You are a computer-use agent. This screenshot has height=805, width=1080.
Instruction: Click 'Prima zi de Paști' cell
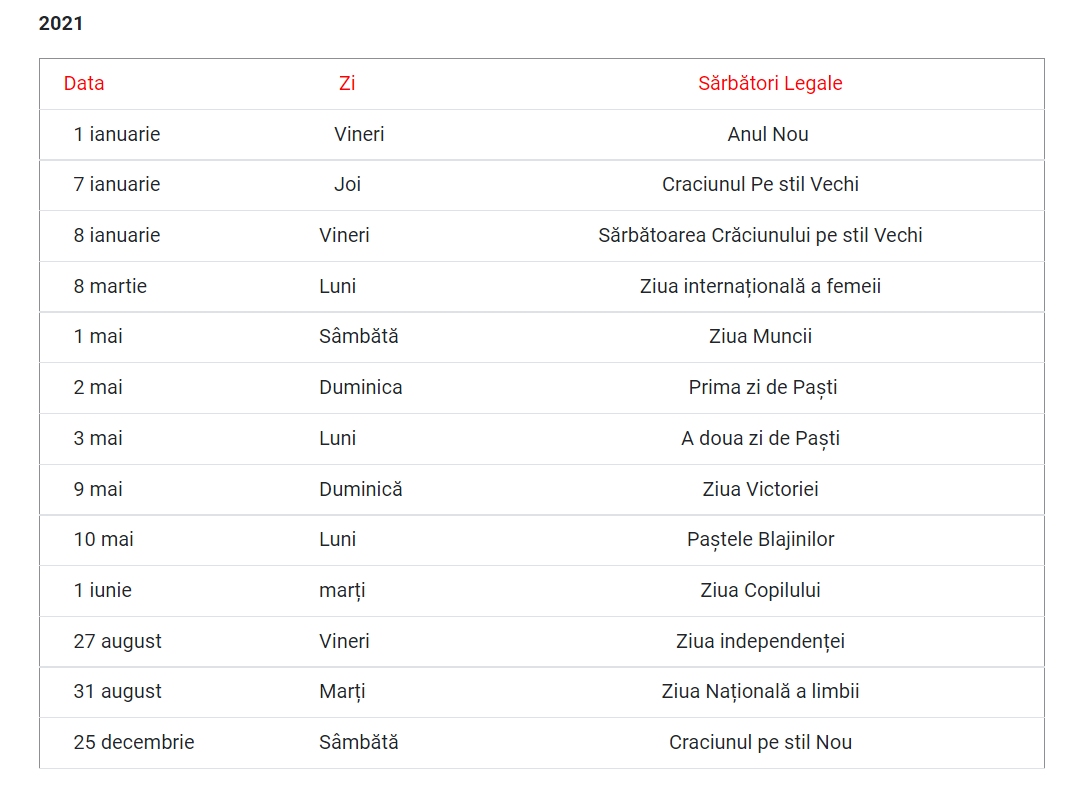pyautogui.click(x=763, y=388)
